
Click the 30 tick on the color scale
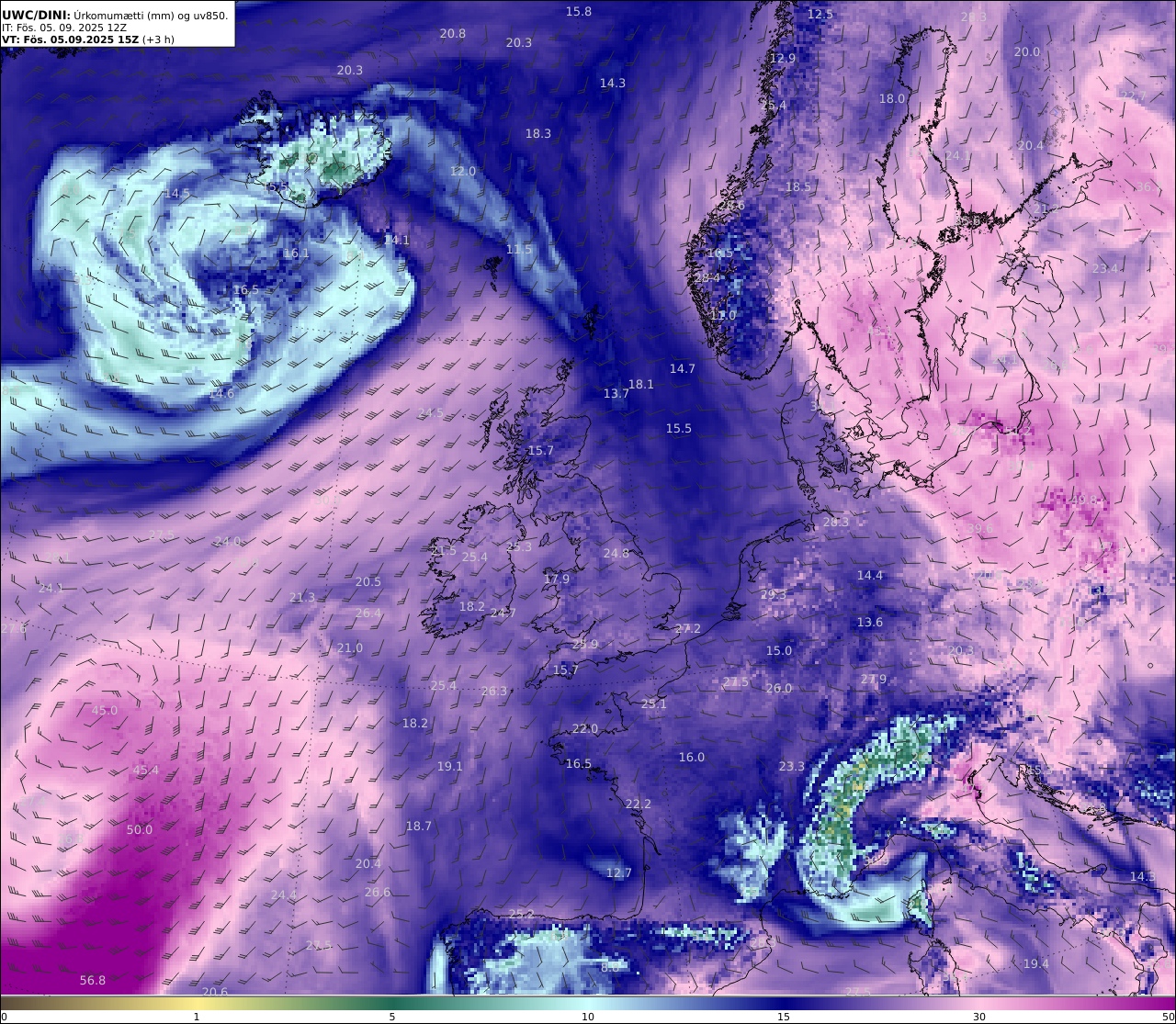979,1017
